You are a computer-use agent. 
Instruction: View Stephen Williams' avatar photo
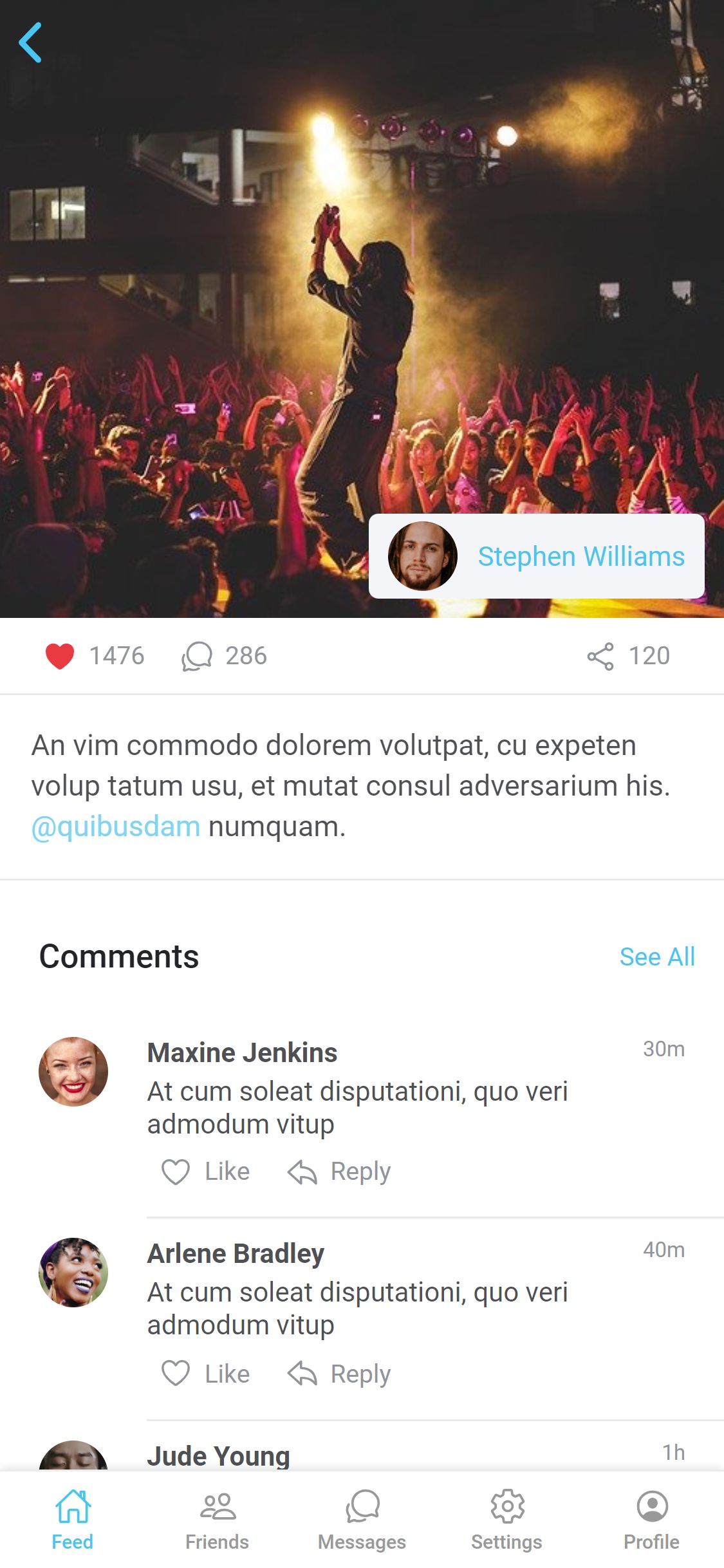[423, 556]
